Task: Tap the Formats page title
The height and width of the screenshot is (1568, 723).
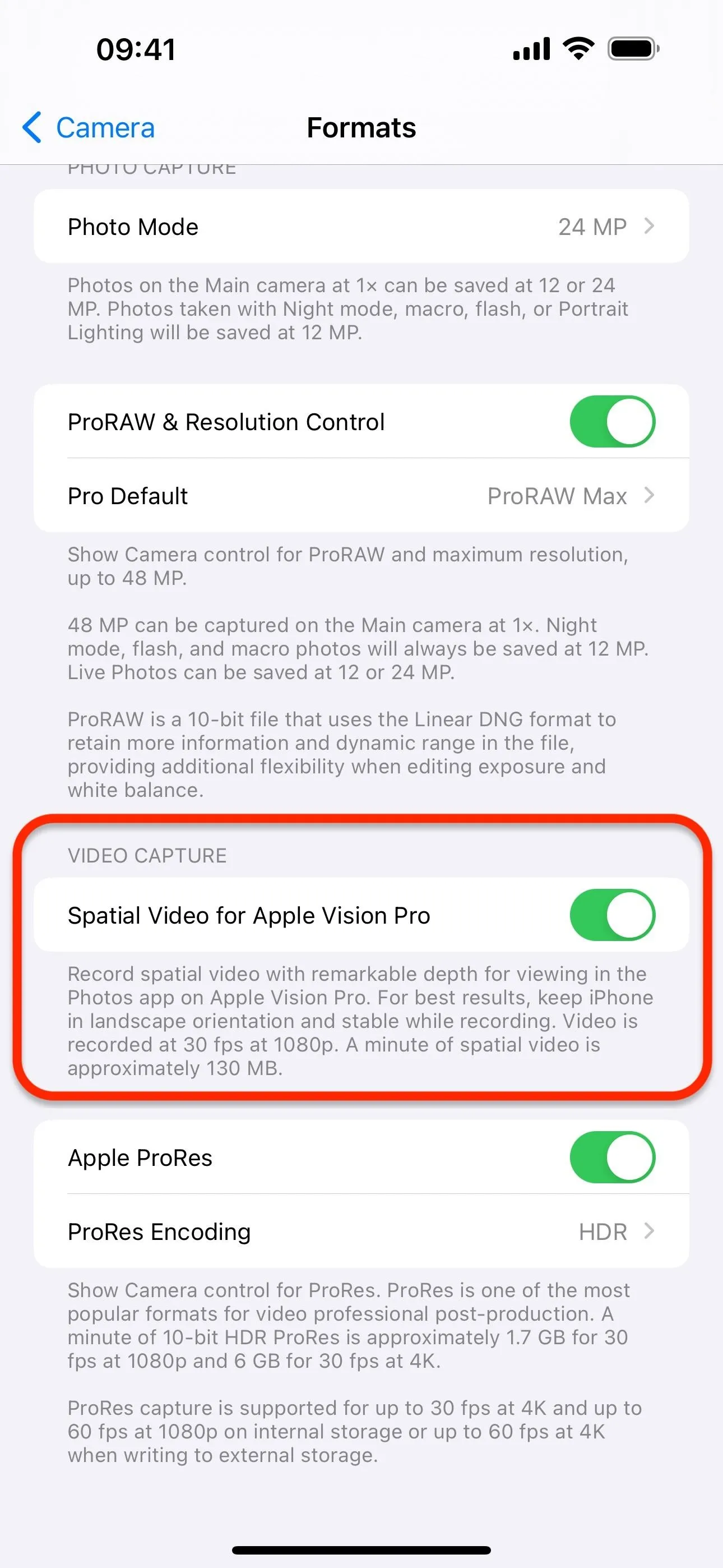Action: coord(361,127)
